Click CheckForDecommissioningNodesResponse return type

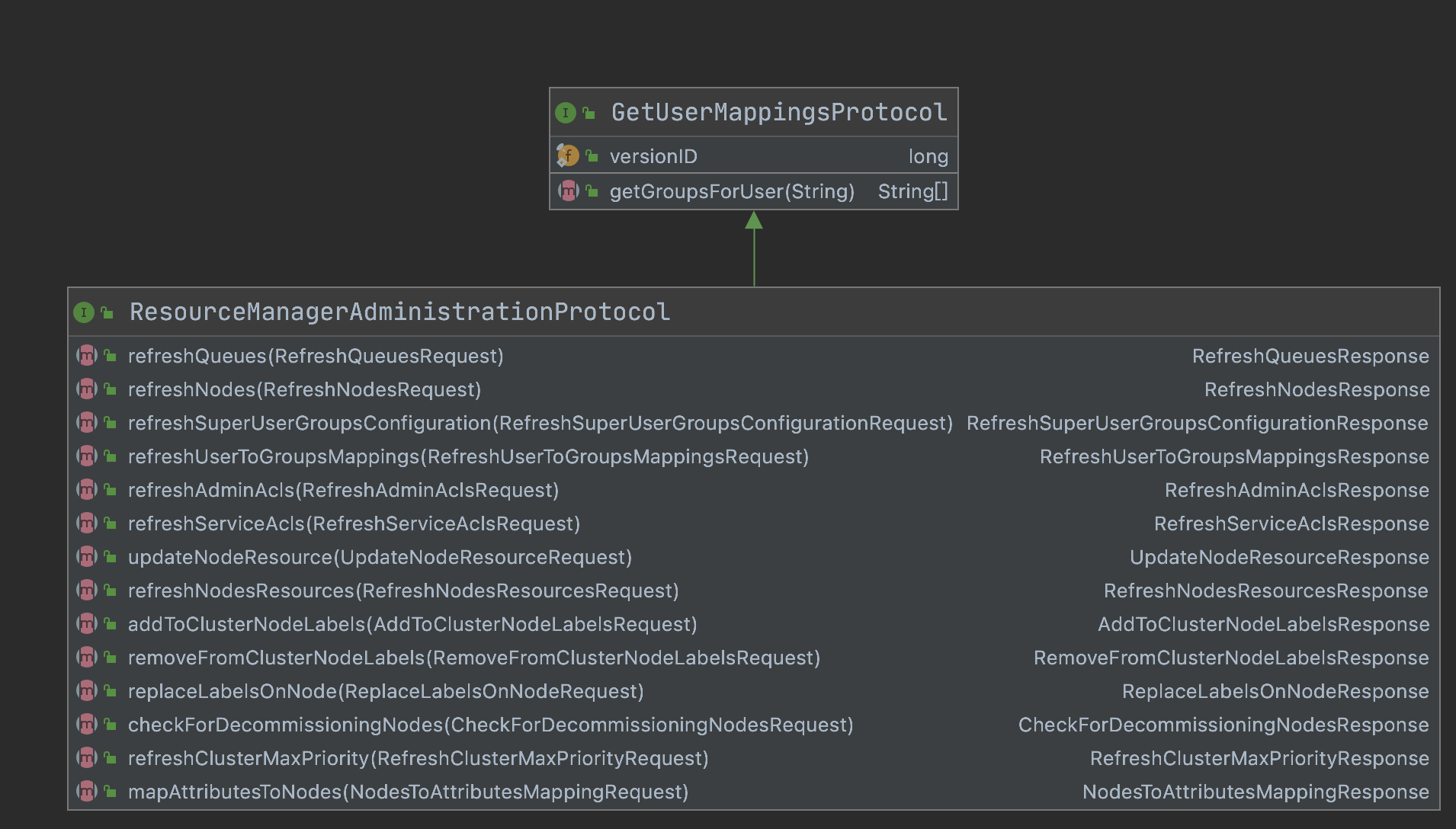(x=1223, y=725)
